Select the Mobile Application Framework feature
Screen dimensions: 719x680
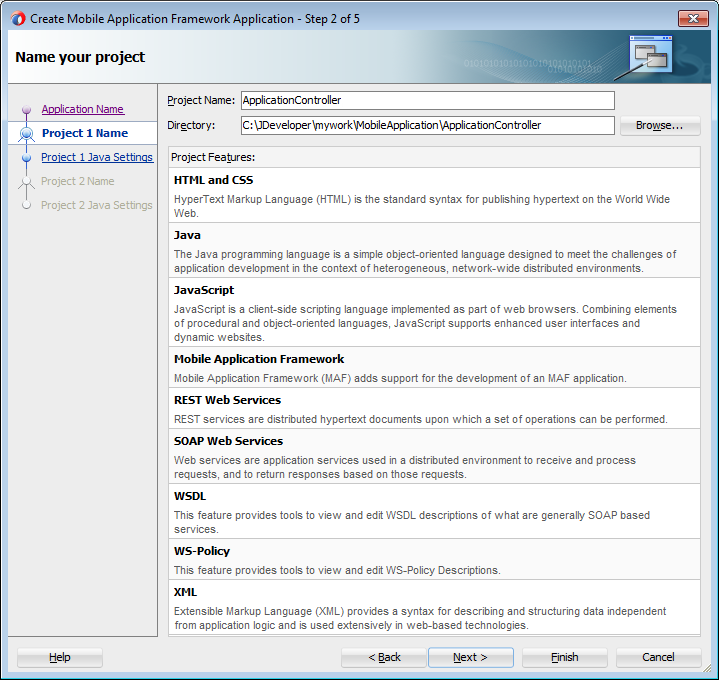(434, 367)
